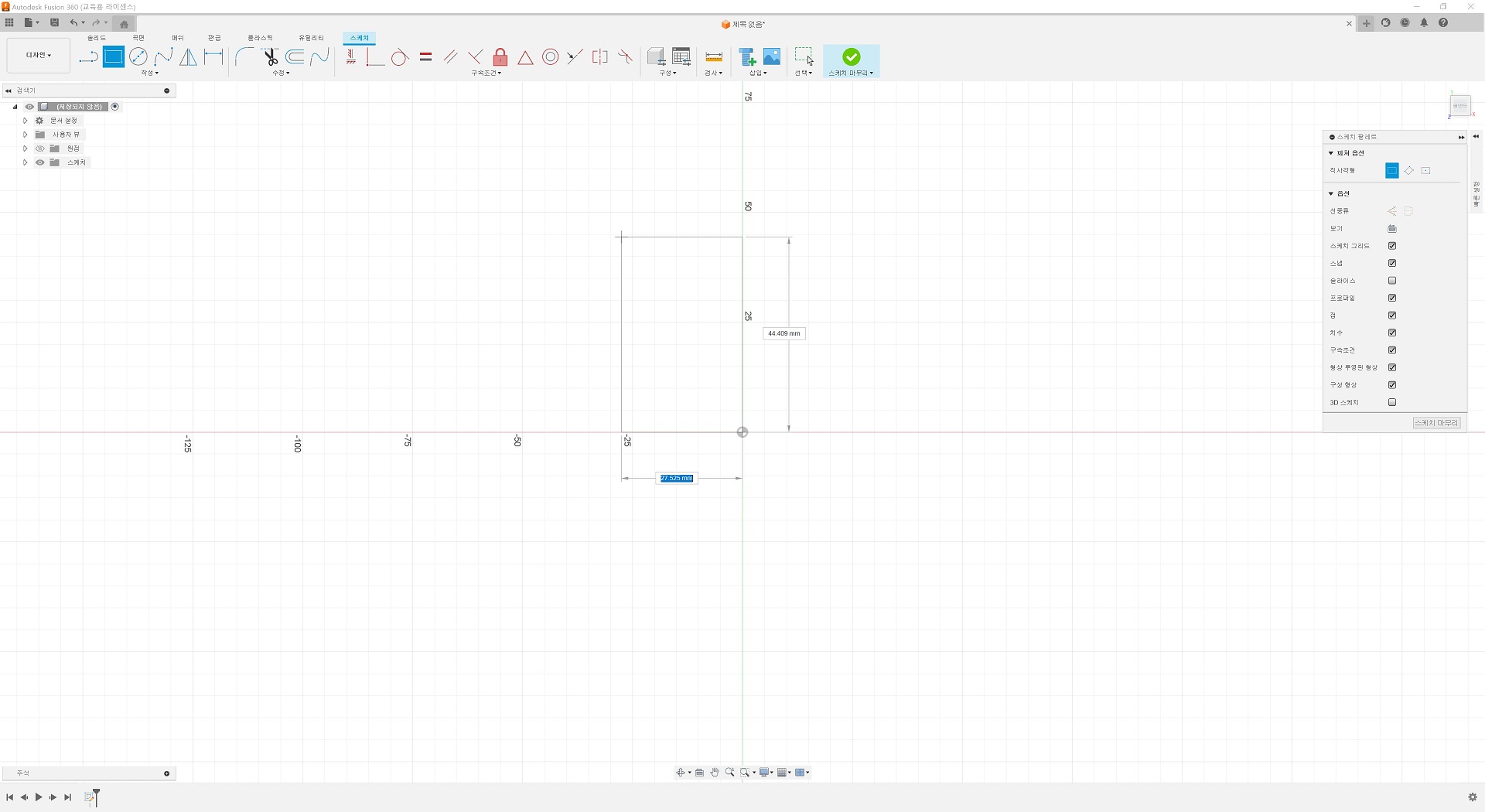Toggle visibility eye of 원점 folder
The width and height of the screenshot is (1485, 812).
40,148
